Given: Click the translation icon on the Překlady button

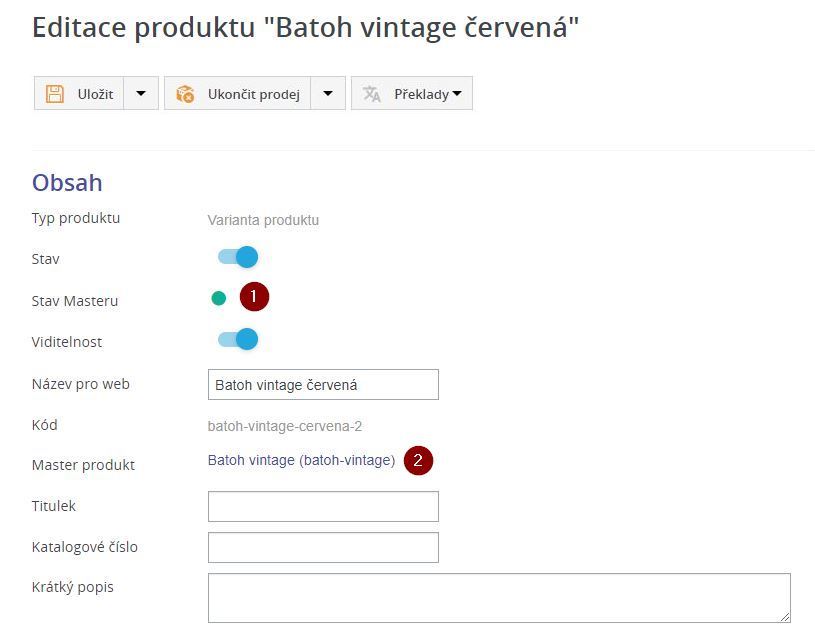Looking at the screenshot, I should tap(372, 93).
